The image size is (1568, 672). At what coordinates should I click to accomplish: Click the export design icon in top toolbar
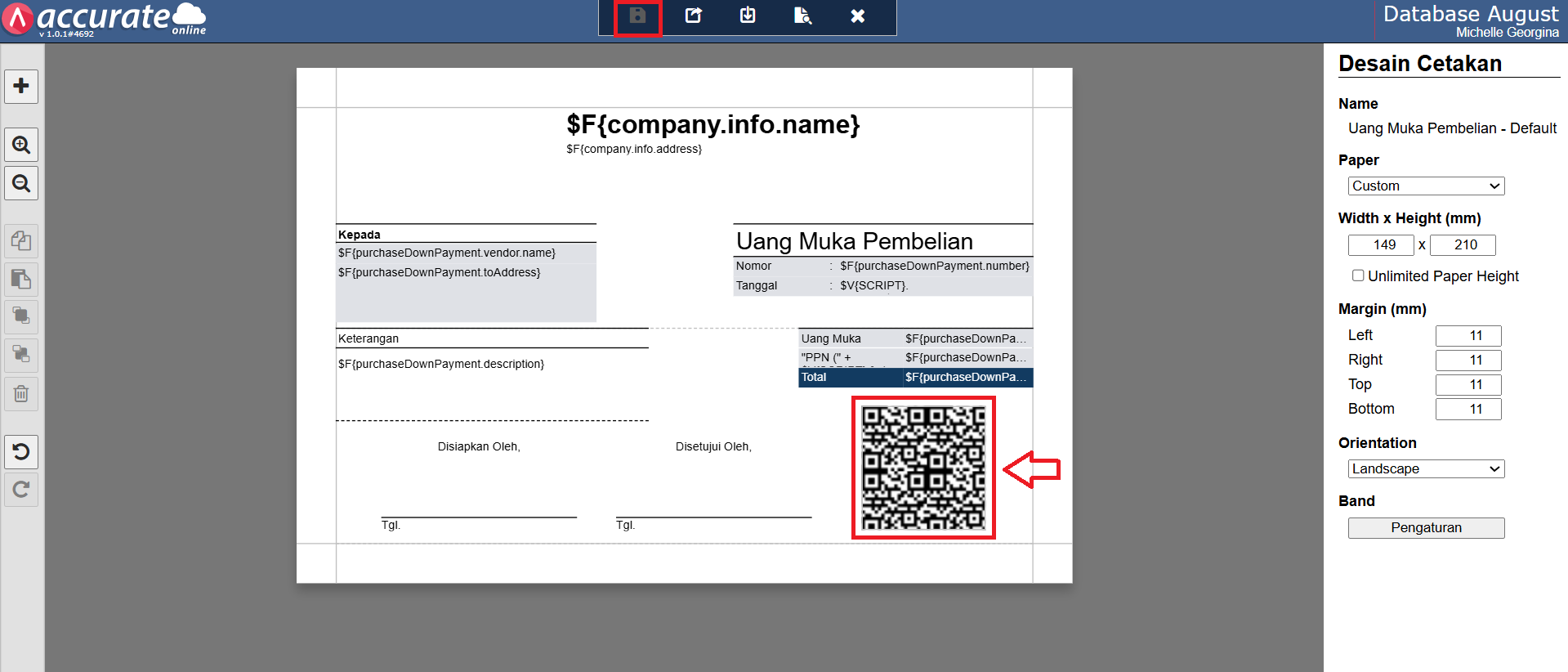[x=694, y=16]
